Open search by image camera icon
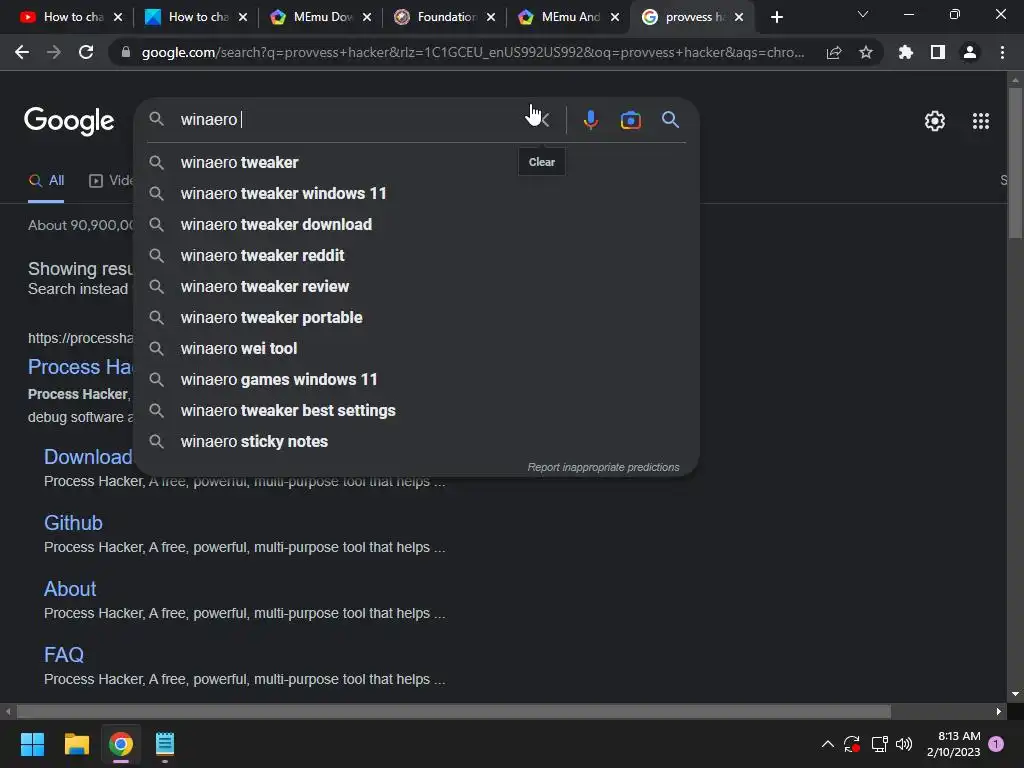1024x768 pixels. click(630, 120)
